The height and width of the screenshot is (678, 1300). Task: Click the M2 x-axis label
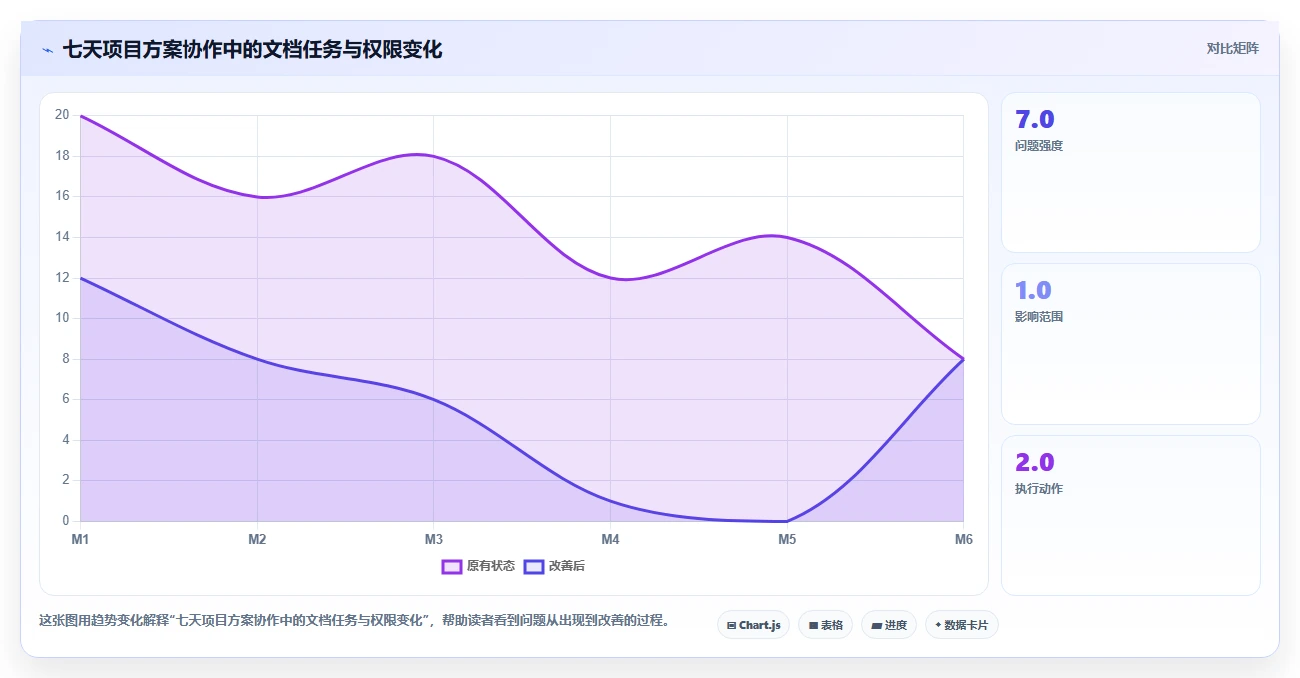pyautogui.click(x=257, y=540)
